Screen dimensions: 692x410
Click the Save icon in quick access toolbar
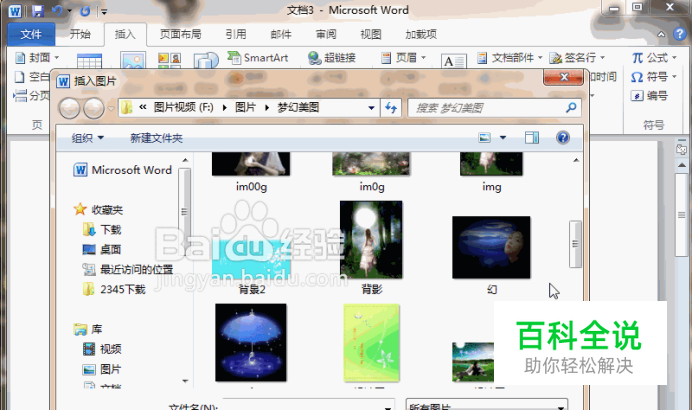(x=38, y=11)
